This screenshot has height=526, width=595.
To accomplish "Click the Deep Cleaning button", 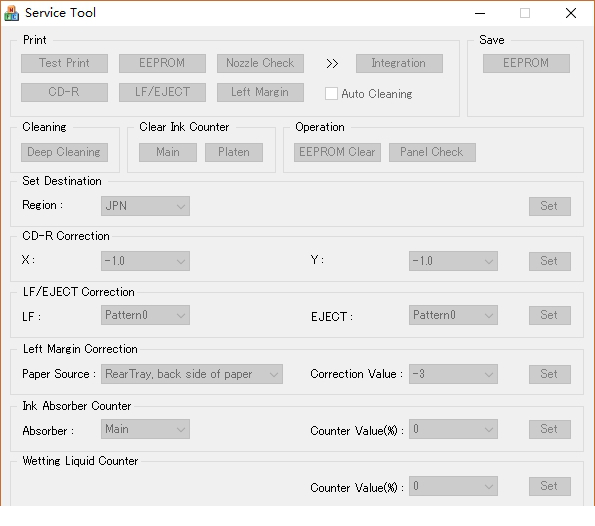I will point(65,152).
